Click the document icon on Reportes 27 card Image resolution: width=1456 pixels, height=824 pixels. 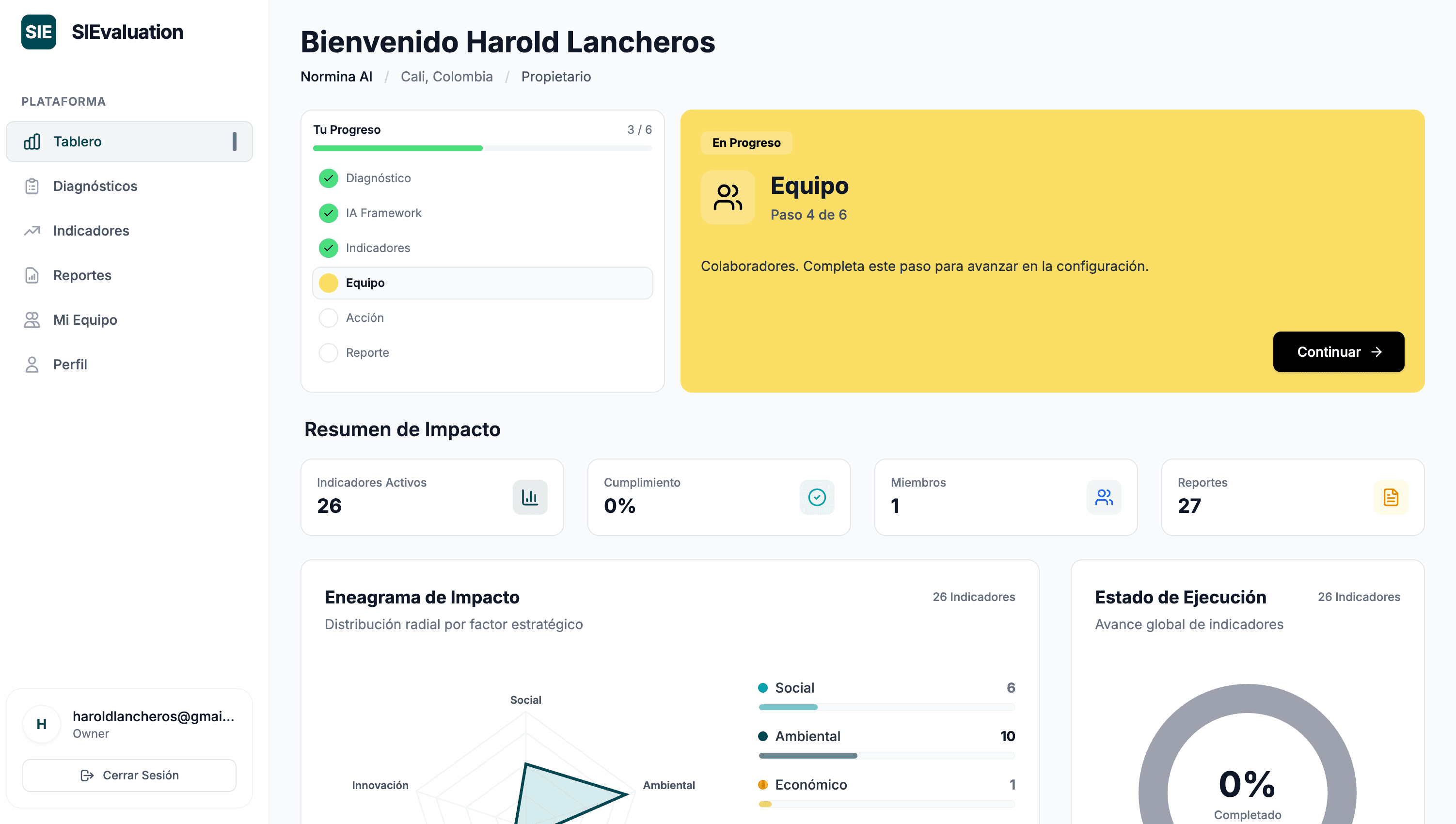click(x=1391, y=497)
